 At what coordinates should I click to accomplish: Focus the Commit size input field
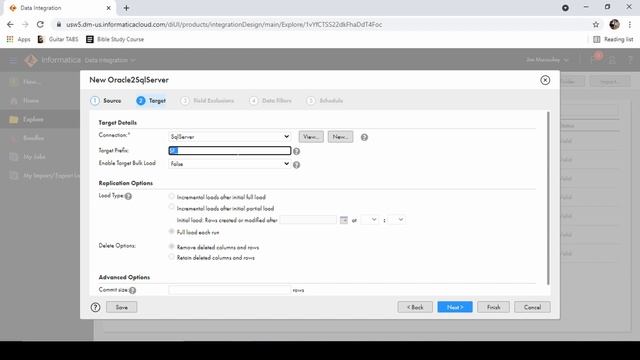point(229,290)
